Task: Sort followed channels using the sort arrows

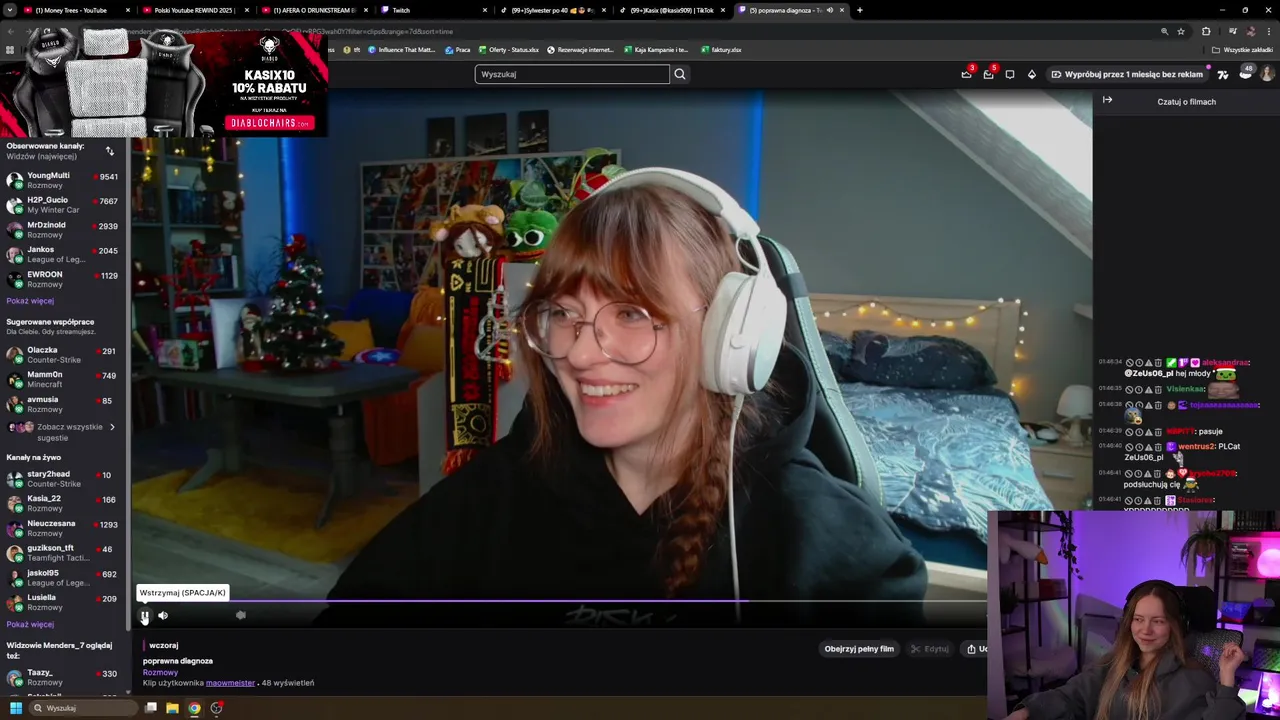Action: tap(110, 151)
